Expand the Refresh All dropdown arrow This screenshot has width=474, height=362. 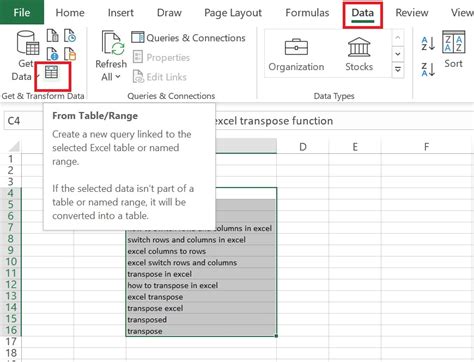(x=118, y=77)
